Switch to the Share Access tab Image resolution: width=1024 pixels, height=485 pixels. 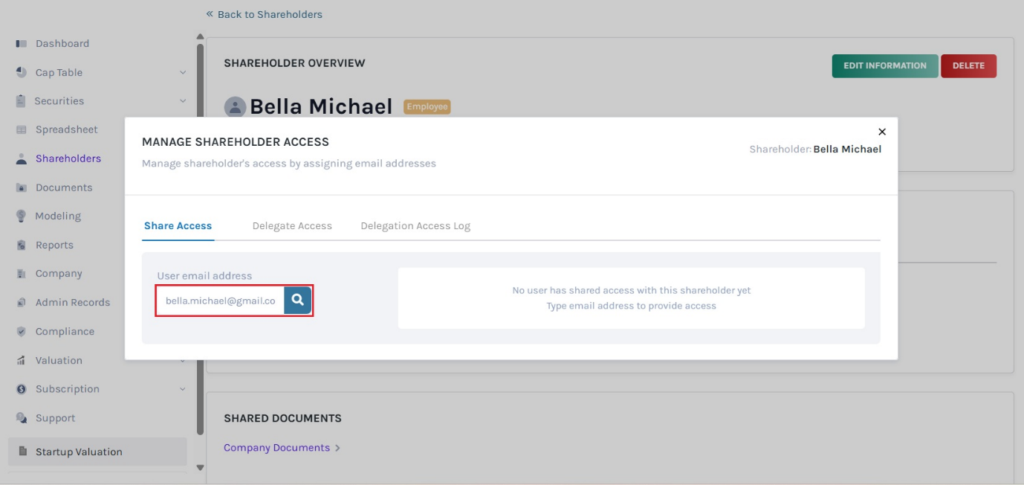point(178,226)
